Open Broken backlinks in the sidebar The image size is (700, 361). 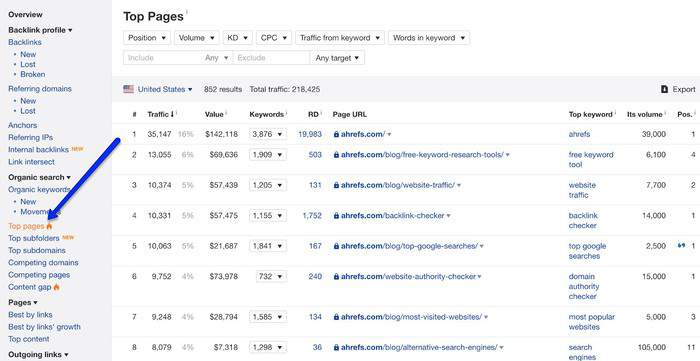33,75
